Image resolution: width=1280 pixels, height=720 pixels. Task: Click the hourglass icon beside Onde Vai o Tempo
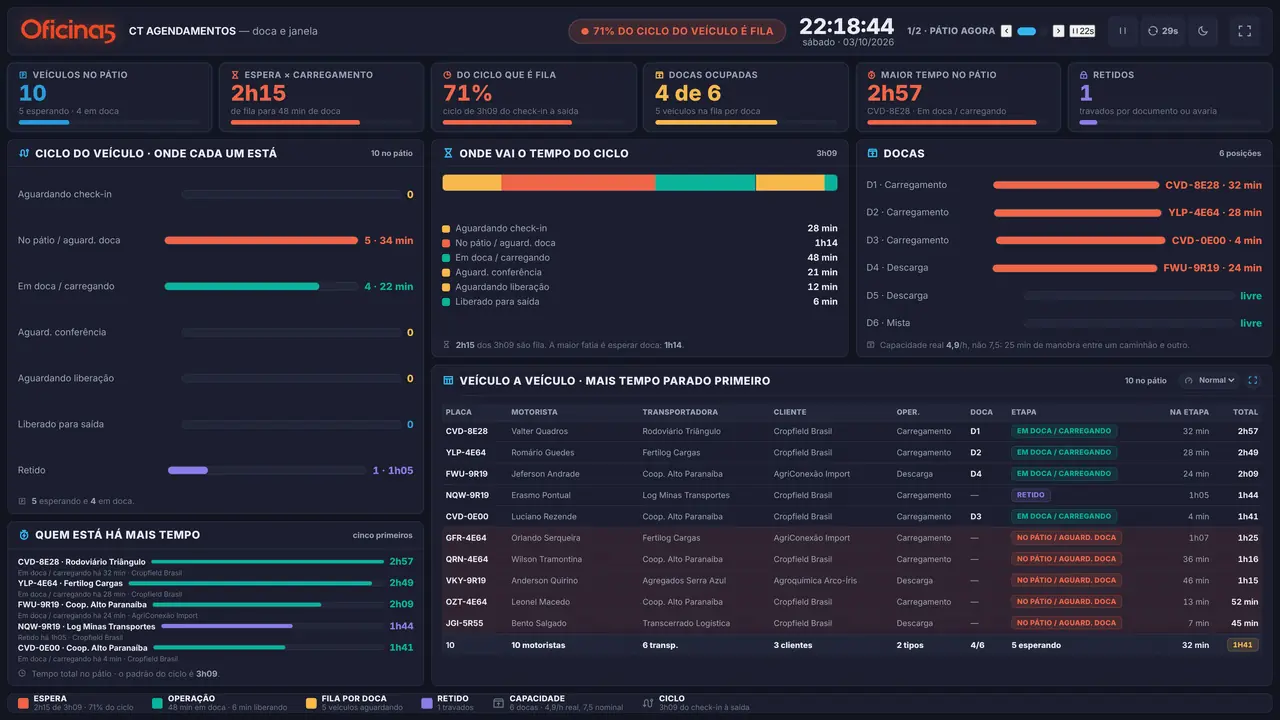pyautogui.click(x=448, y=153)
